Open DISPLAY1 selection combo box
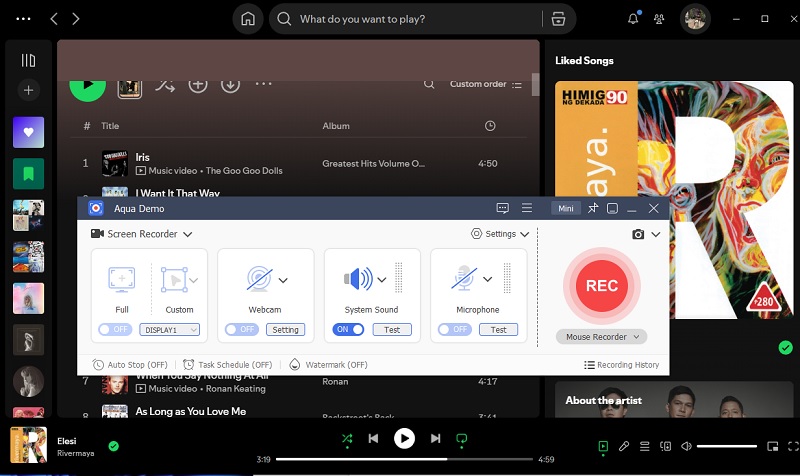This screenshot has height=476, width=800. click(169, 330)
